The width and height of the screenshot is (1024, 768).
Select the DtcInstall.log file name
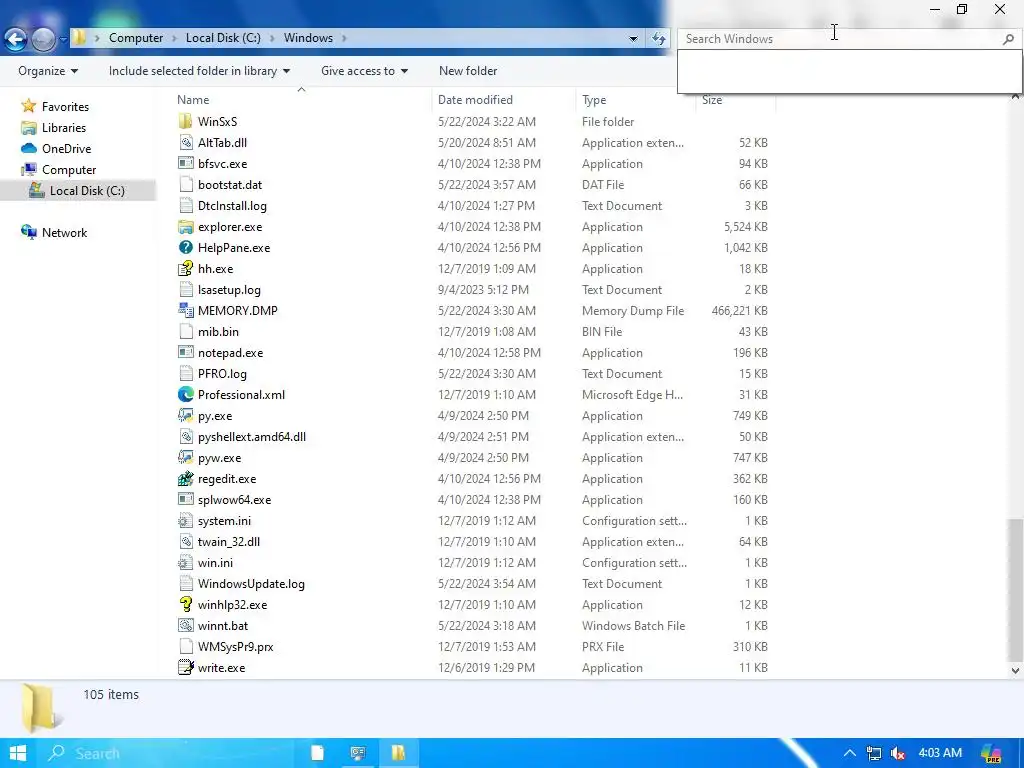pos(232,205)
